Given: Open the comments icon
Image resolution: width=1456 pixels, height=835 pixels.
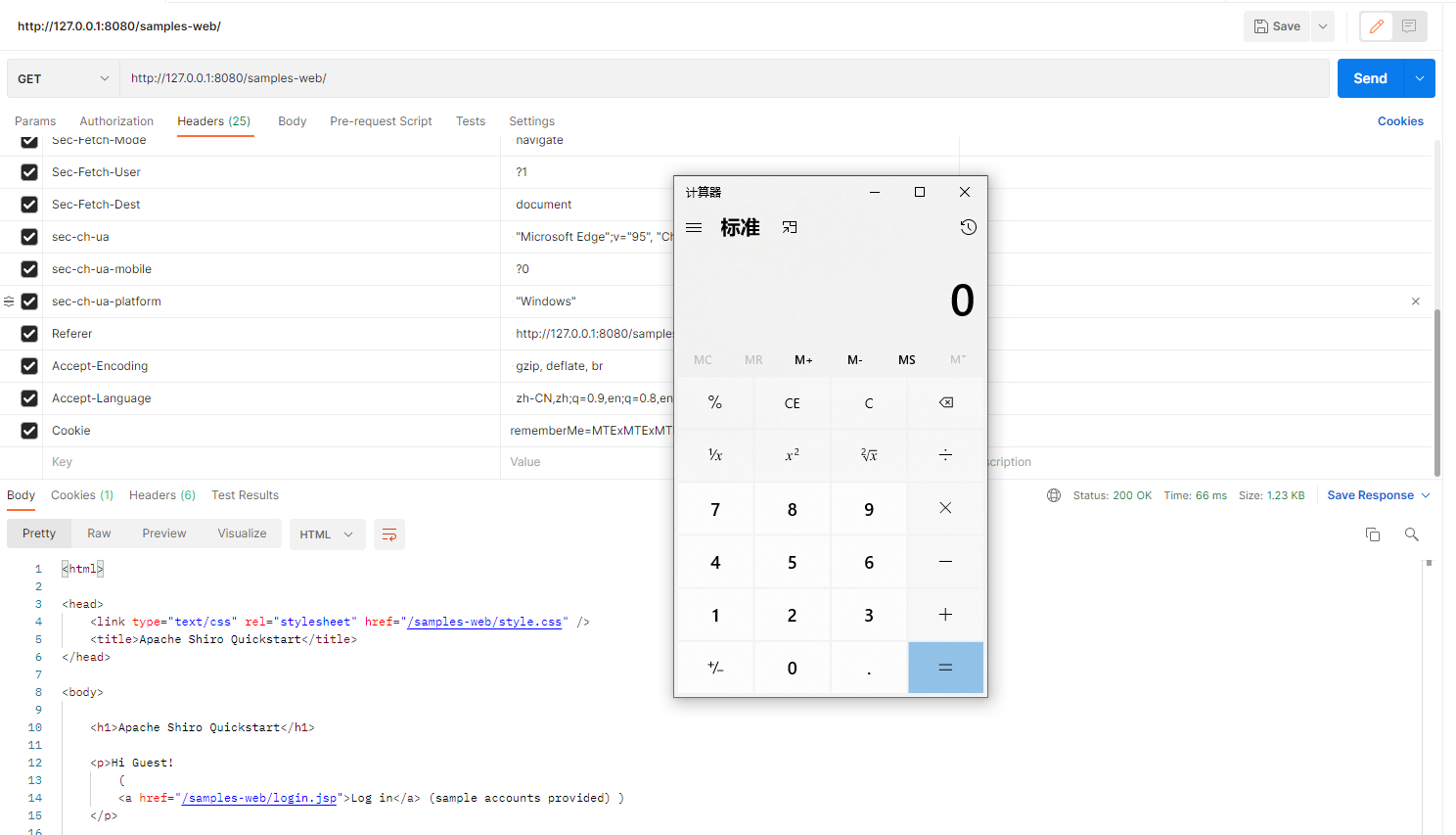Looking at the screenshot, I should click(x=1409, y=26).
